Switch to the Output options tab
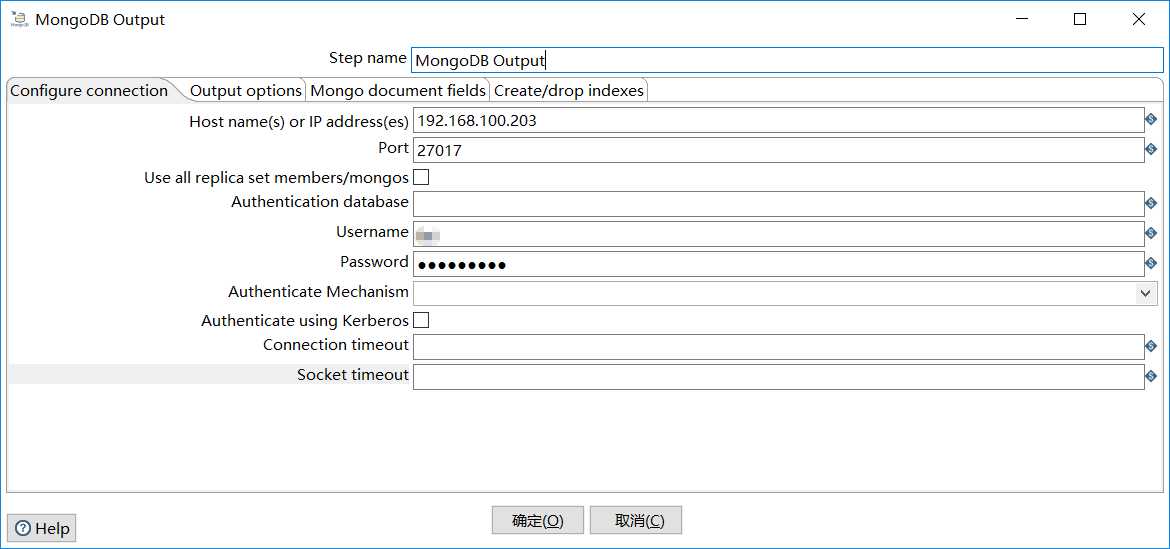The width and height of the screenshot is (1170, 549). (245, 91)
